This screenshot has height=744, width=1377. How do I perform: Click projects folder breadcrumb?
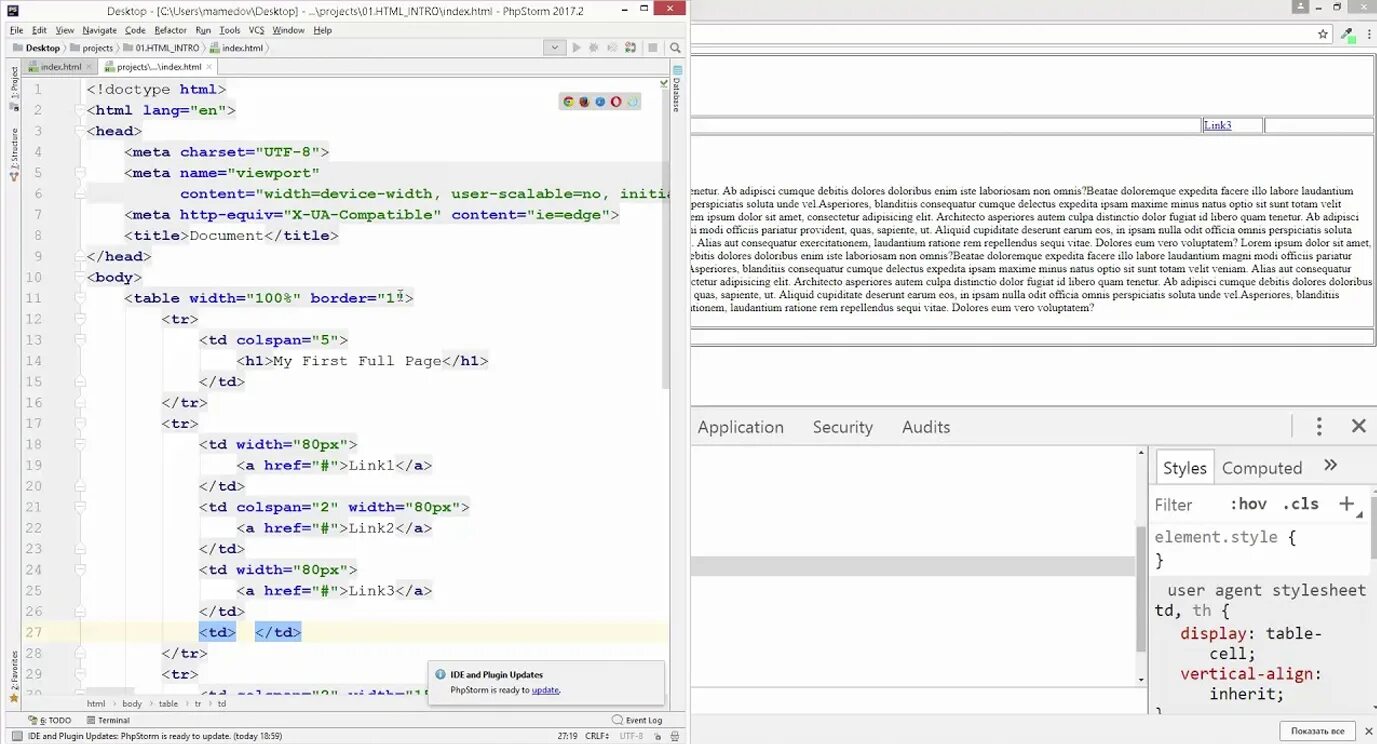pyautogui.click(x=91, y=47)
